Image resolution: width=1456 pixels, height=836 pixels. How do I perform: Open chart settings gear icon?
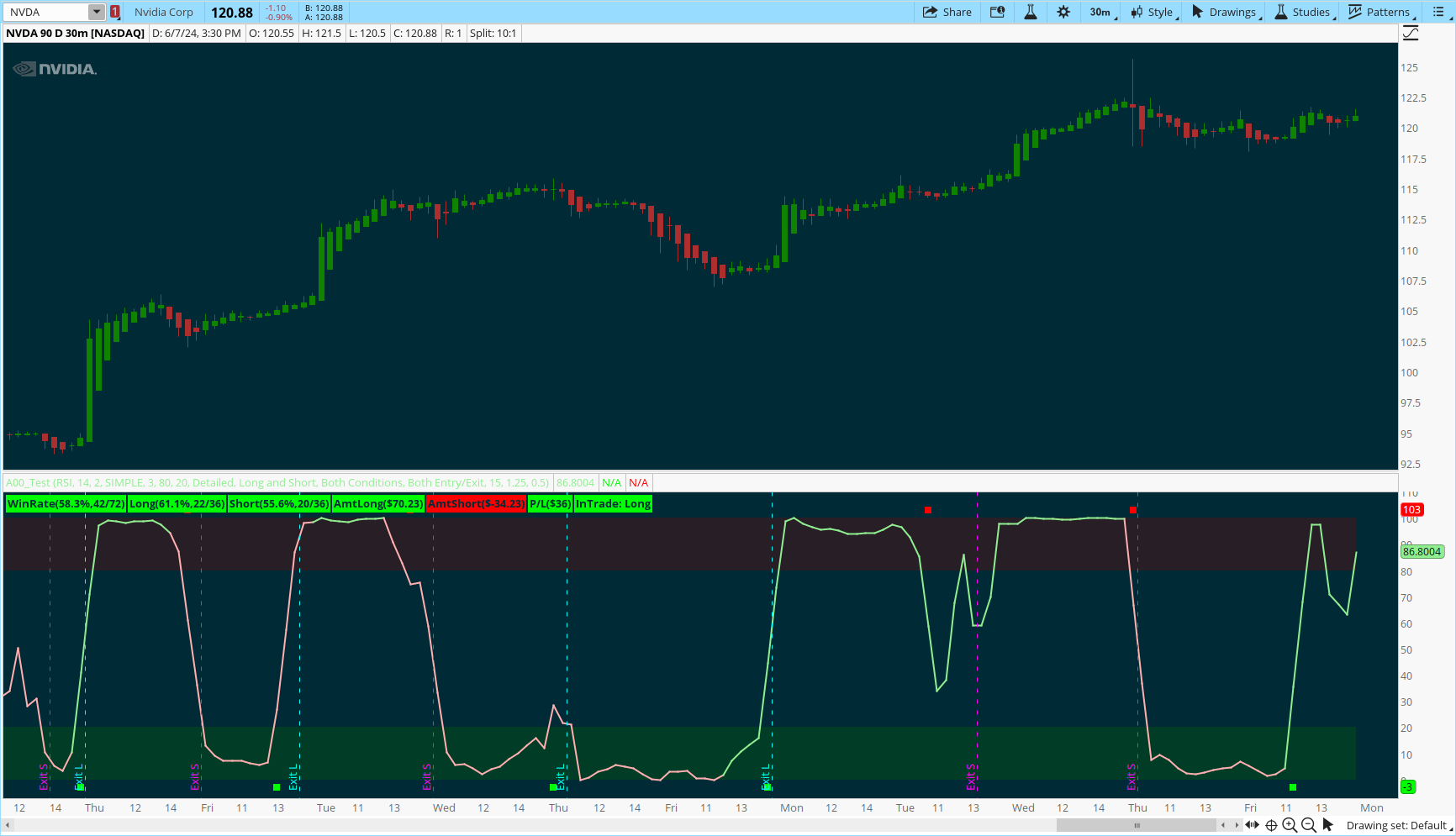(x=1063, y=12)
